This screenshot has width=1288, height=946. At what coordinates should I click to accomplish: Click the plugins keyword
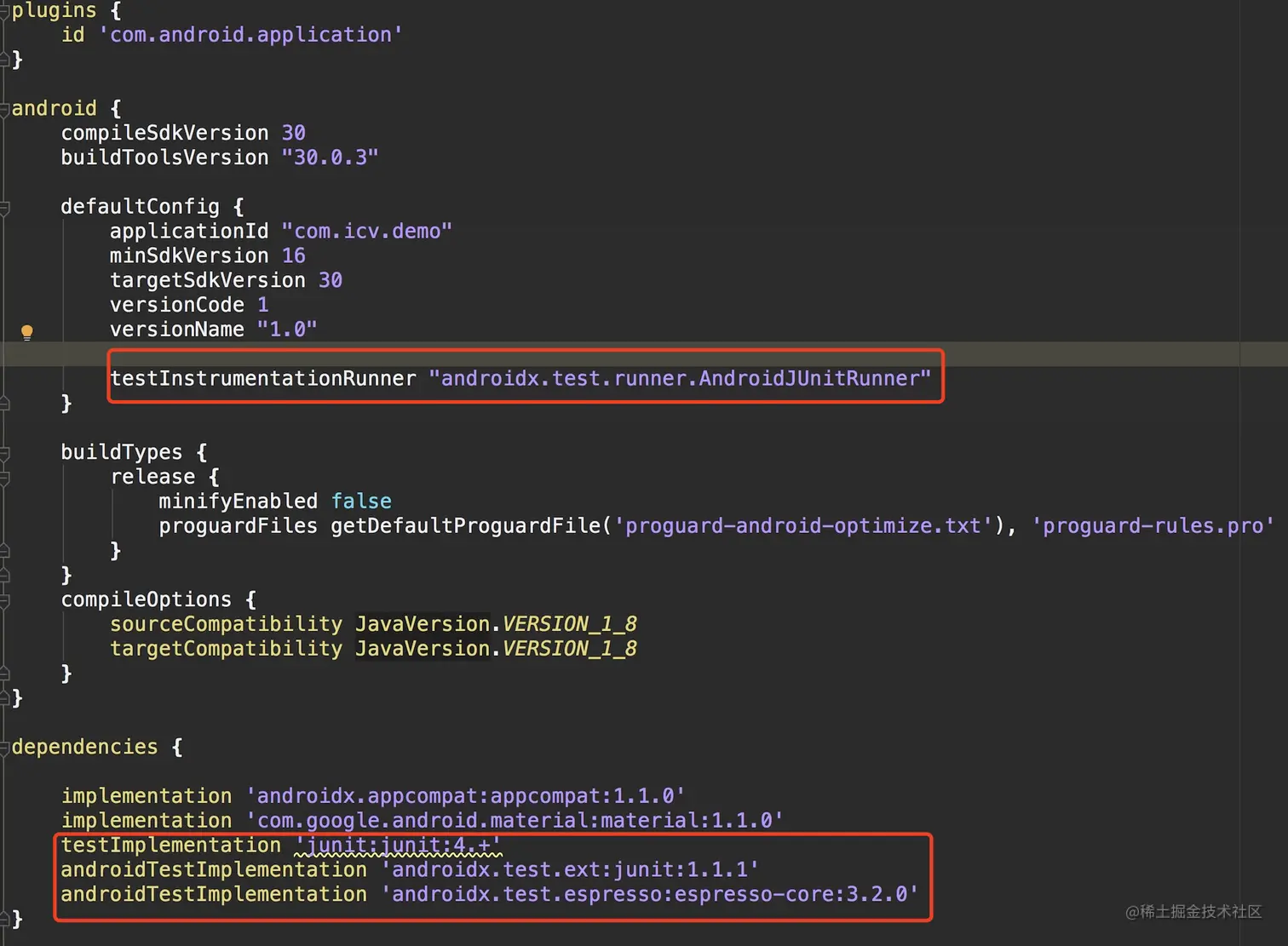(x=54, y=10)
